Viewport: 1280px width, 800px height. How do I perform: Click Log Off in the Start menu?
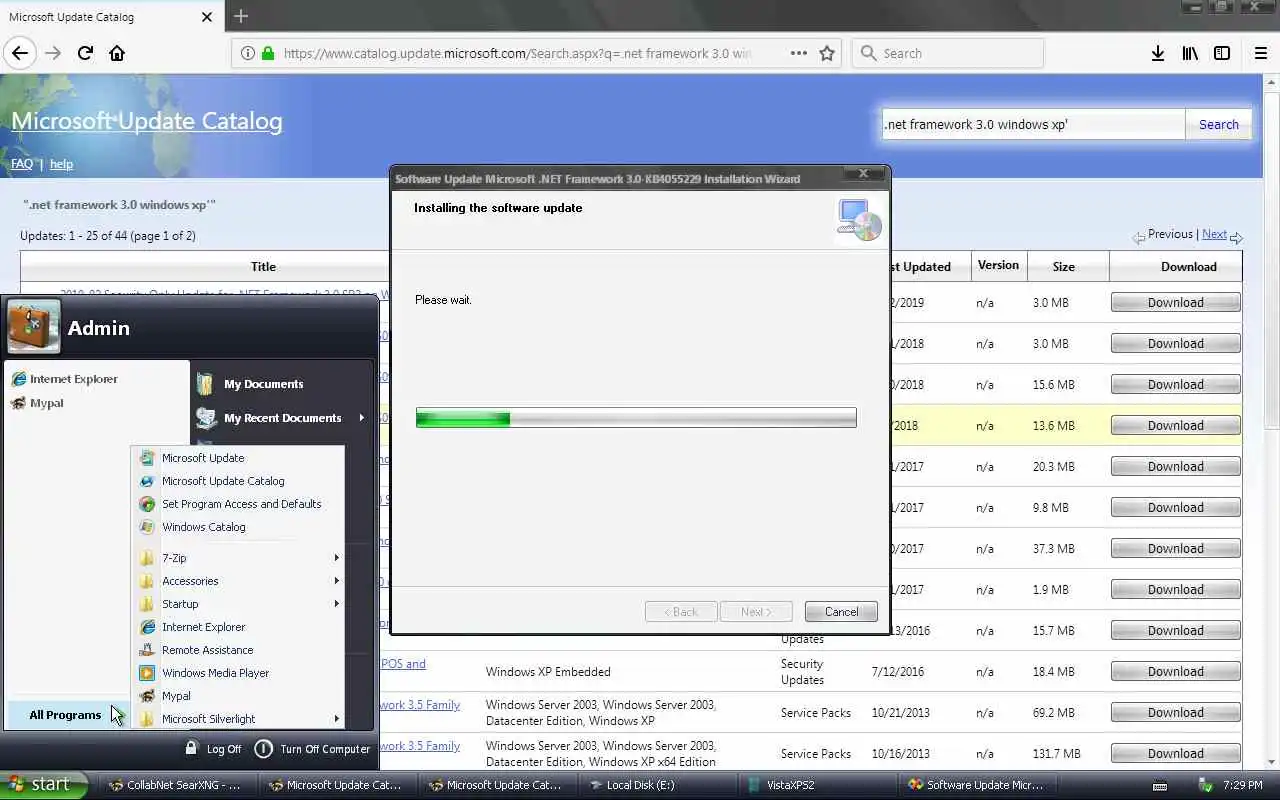(x=213, y=749)
